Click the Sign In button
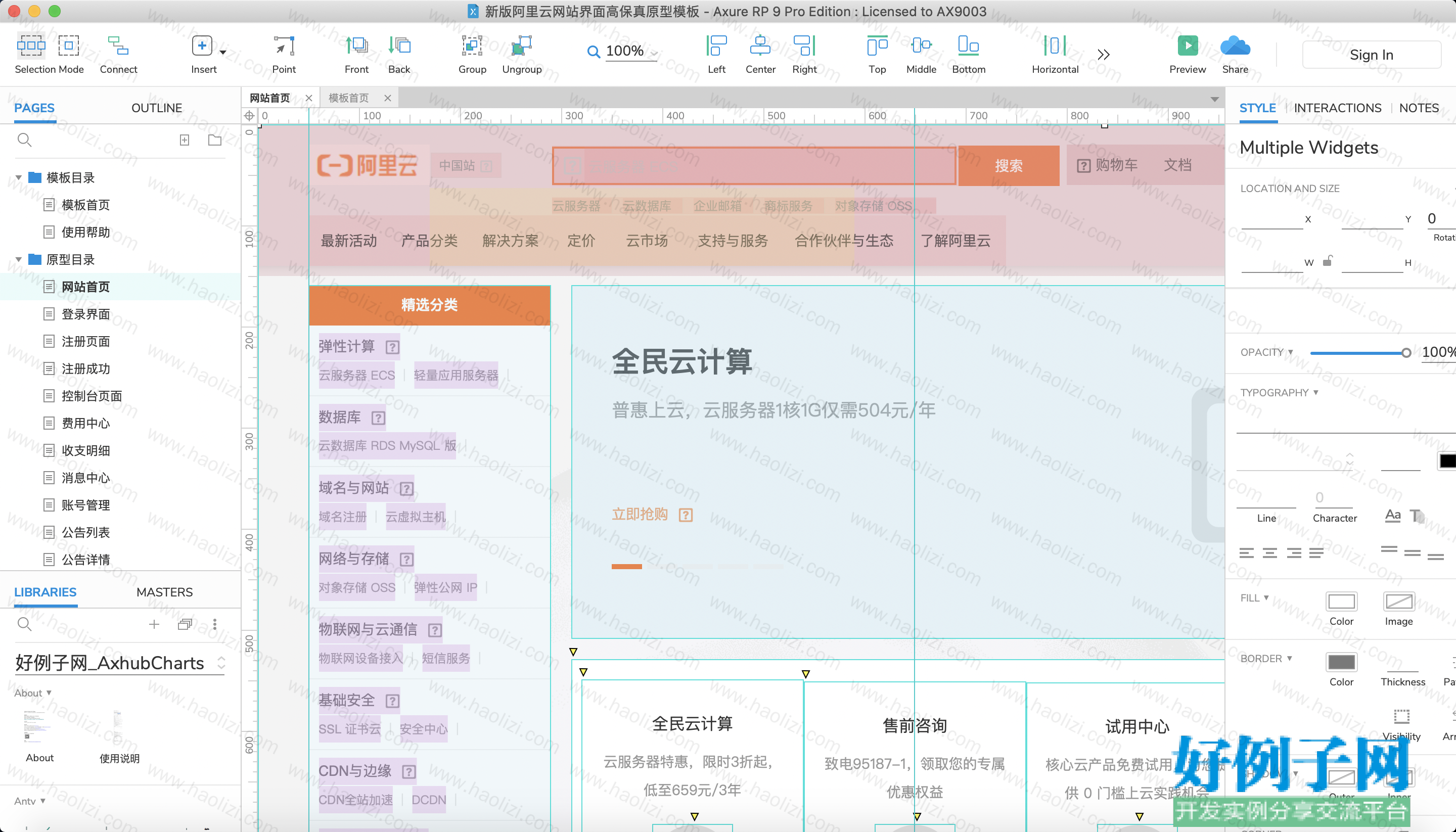 (x=1371, y=55)
